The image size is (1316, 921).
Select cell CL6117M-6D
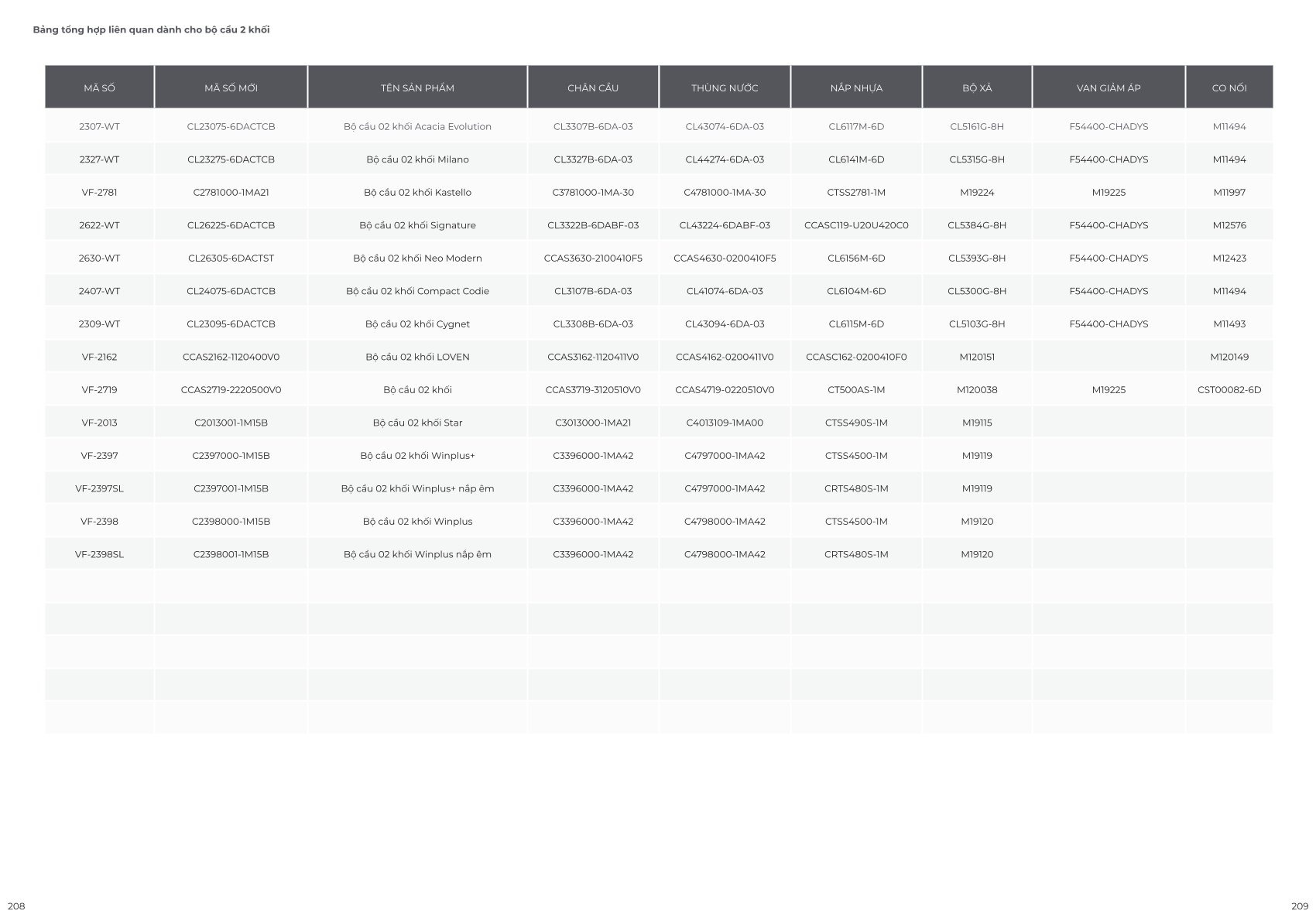[856, 126]
